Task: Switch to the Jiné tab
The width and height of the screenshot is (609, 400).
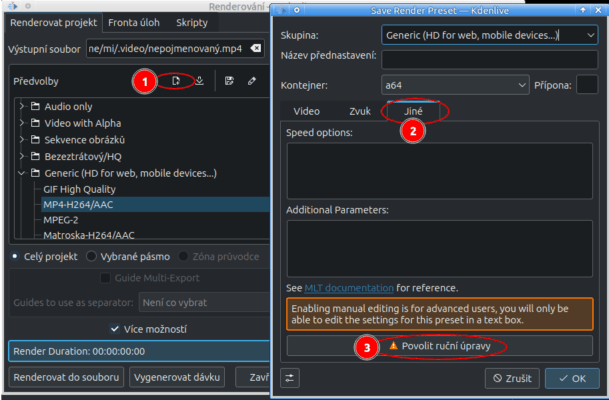Action: click(x=413, y=111)
